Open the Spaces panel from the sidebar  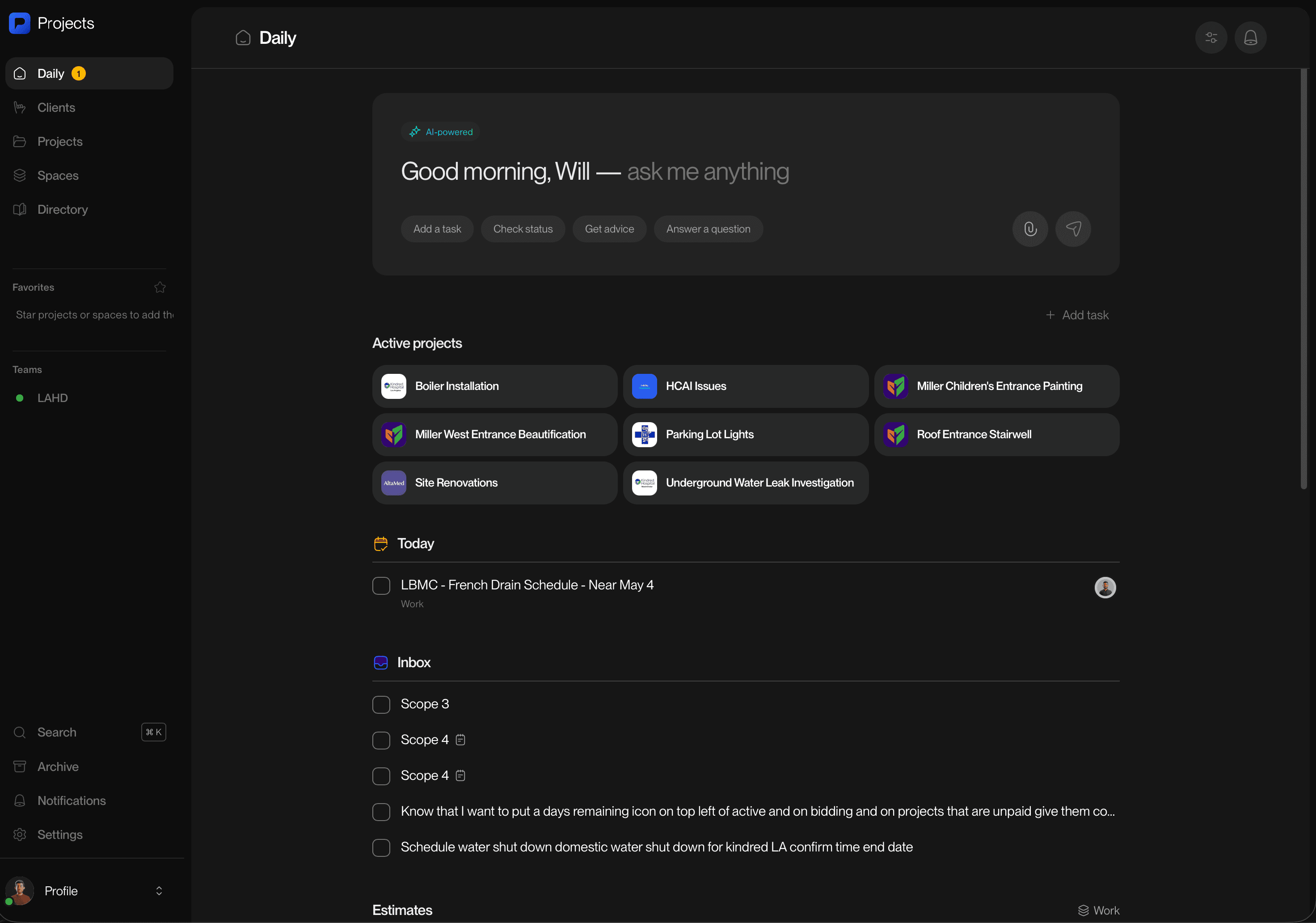coord(58,175)
